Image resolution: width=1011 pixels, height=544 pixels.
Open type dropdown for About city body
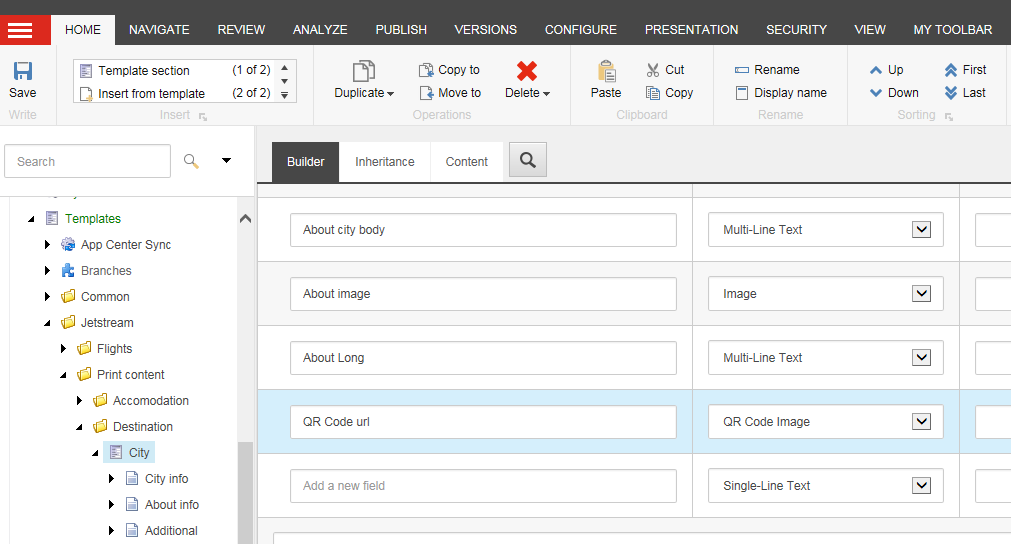[921, 229]
